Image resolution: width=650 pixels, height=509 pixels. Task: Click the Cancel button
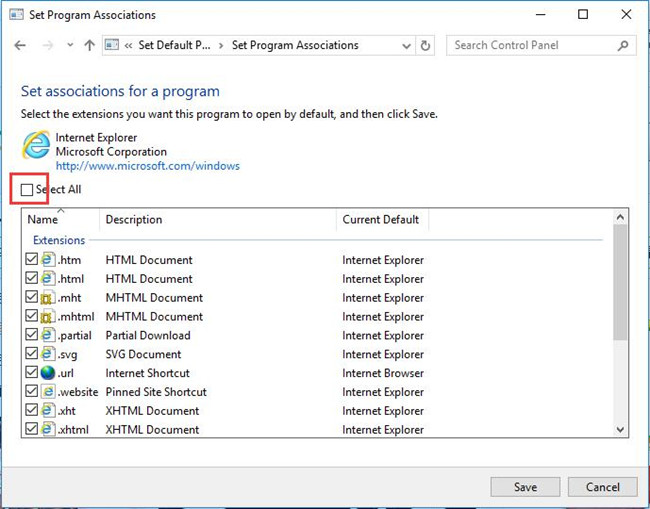click(x=603, y=487)
